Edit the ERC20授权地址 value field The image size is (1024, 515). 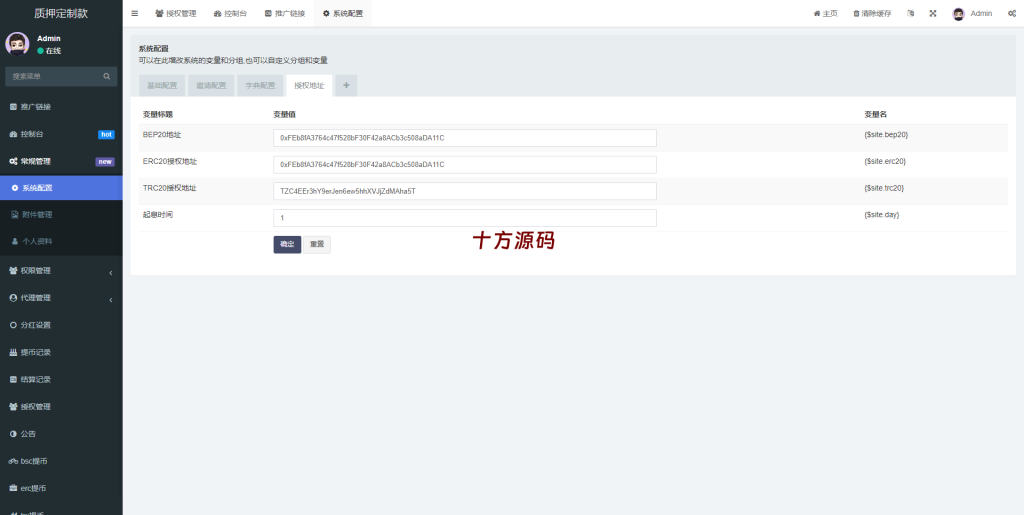click(x=464, y=164)
